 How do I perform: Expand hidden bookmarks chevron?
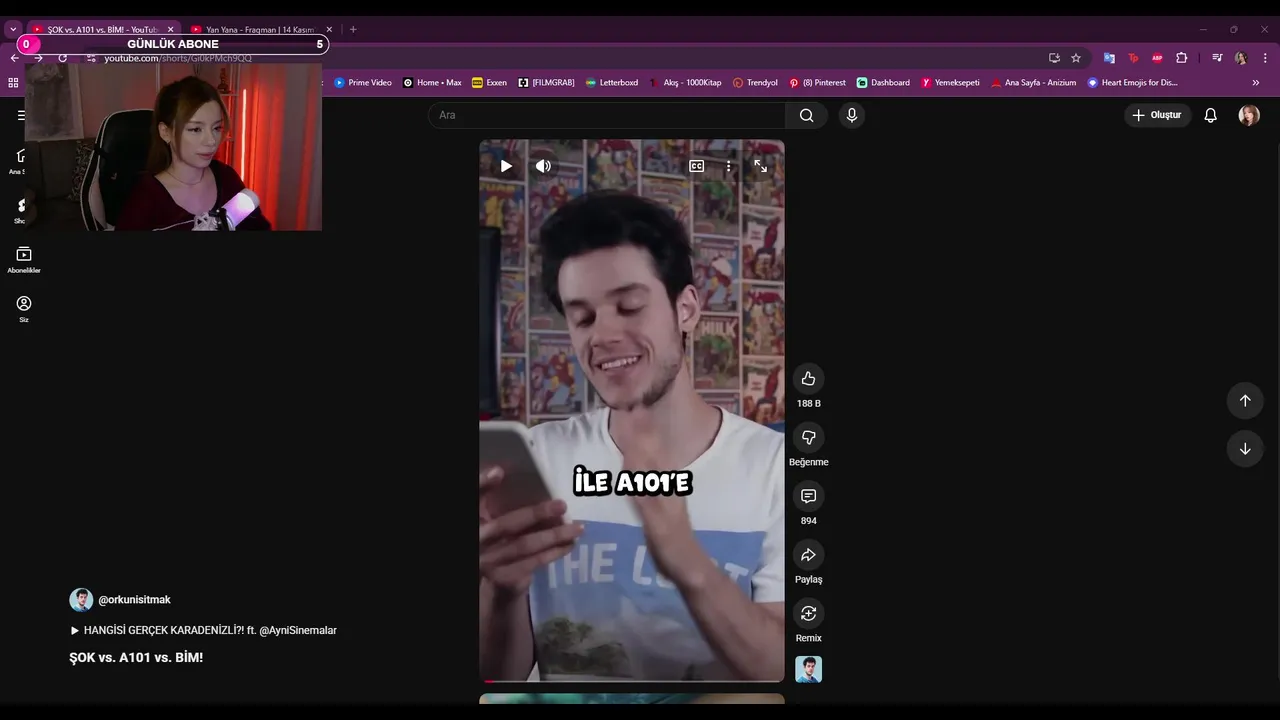pyautogui.click(x=1256, y=83)
